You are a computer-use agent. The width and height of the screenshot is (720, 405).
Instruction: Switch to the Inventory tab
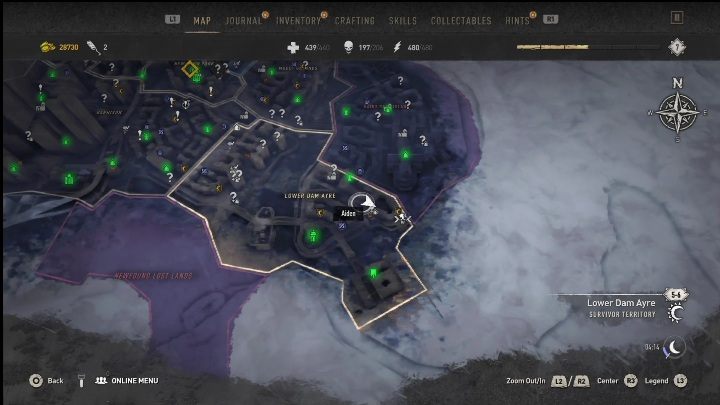(x=298, y=21)
